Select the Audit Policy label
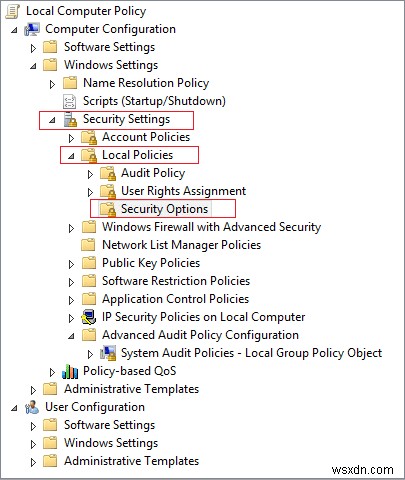405x480 pixels. point(153,173)
